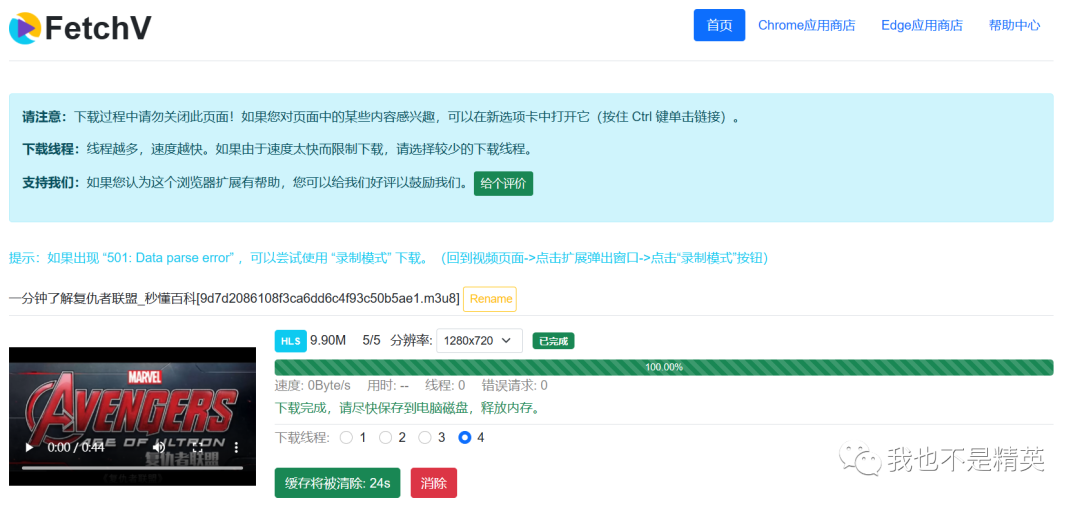
Task: Select download thread count 2
Action: click(x=386, y=437)
